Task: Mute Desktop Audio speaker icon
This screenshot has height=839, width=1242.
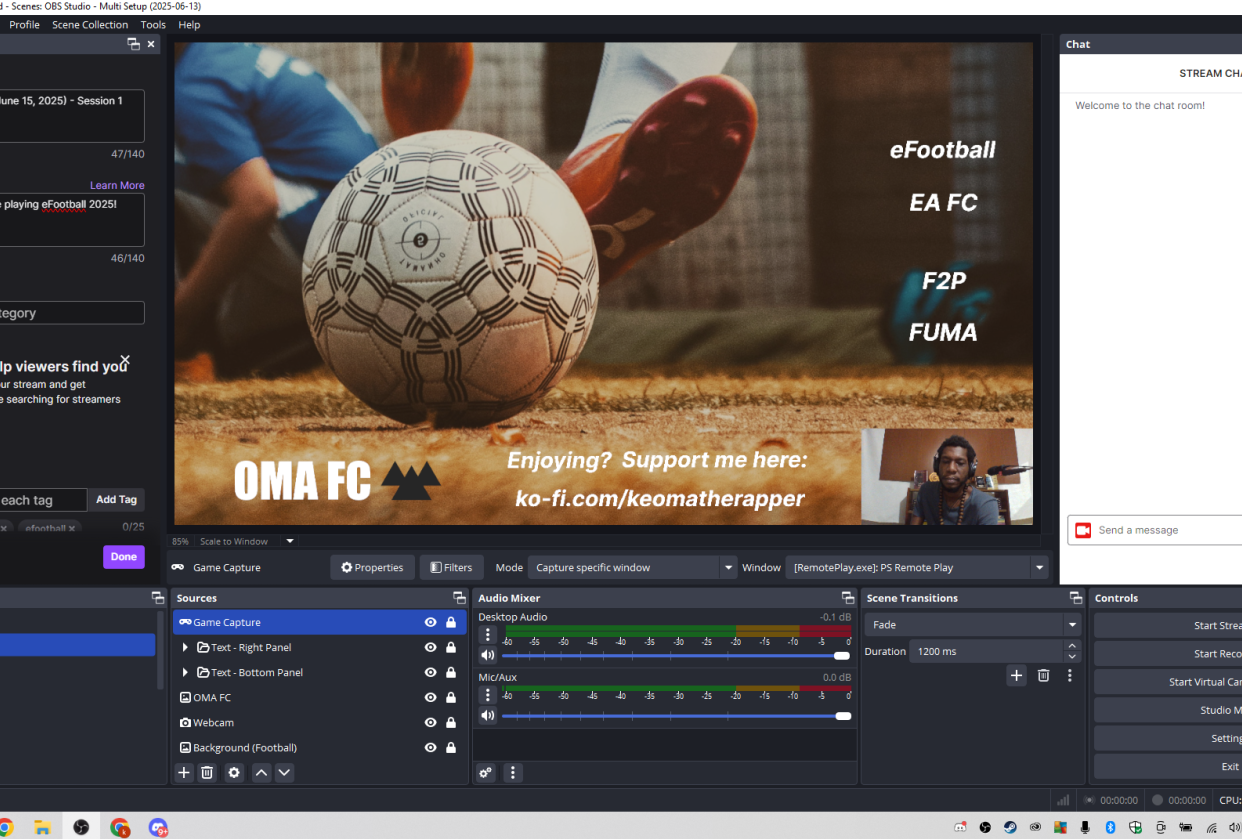Action: pyautogui.click(x=488, y=656)
